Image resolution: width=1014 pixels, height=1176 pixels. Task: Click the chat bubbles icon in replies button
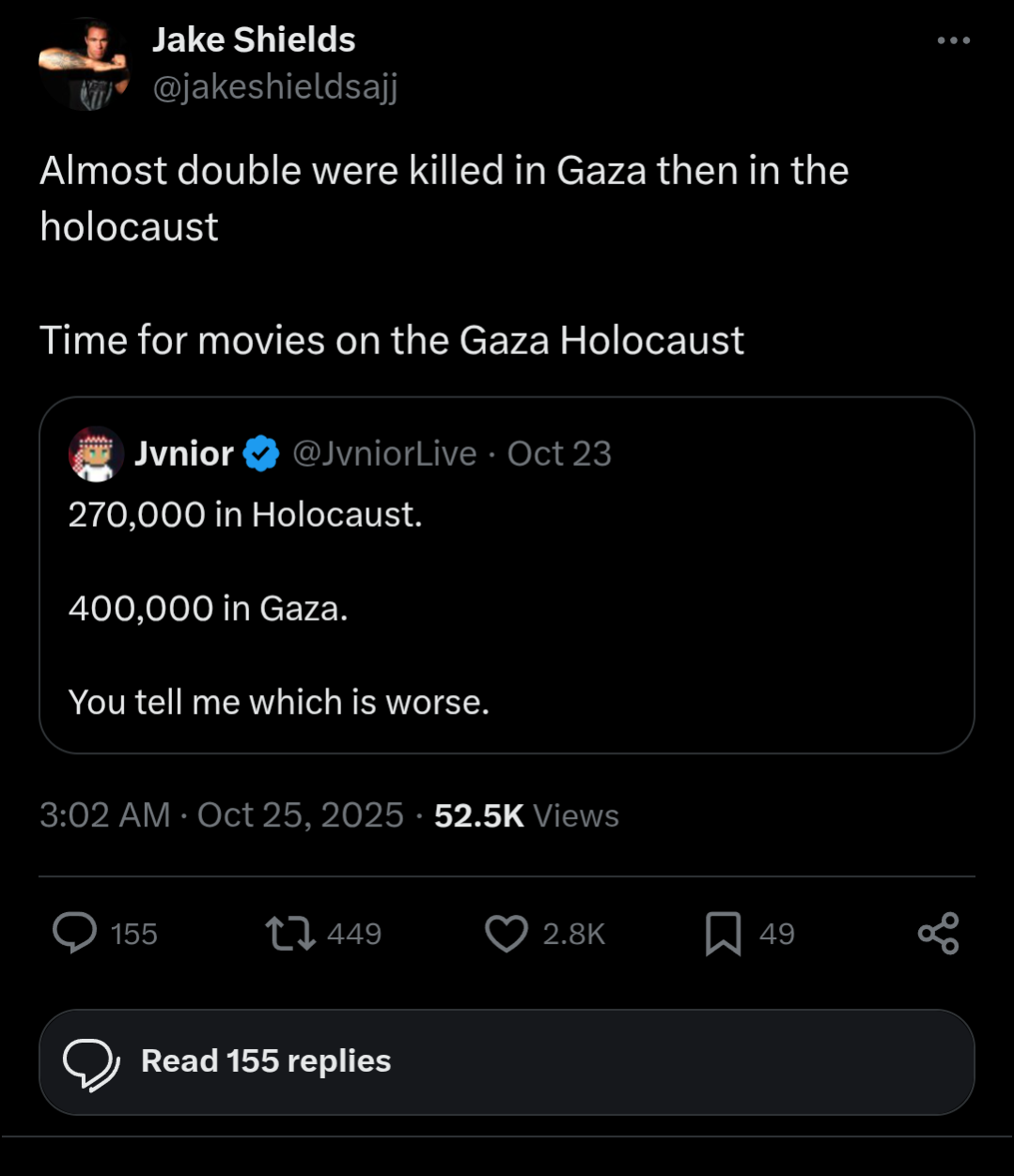pyautogui.click(x=90, y=1063)
